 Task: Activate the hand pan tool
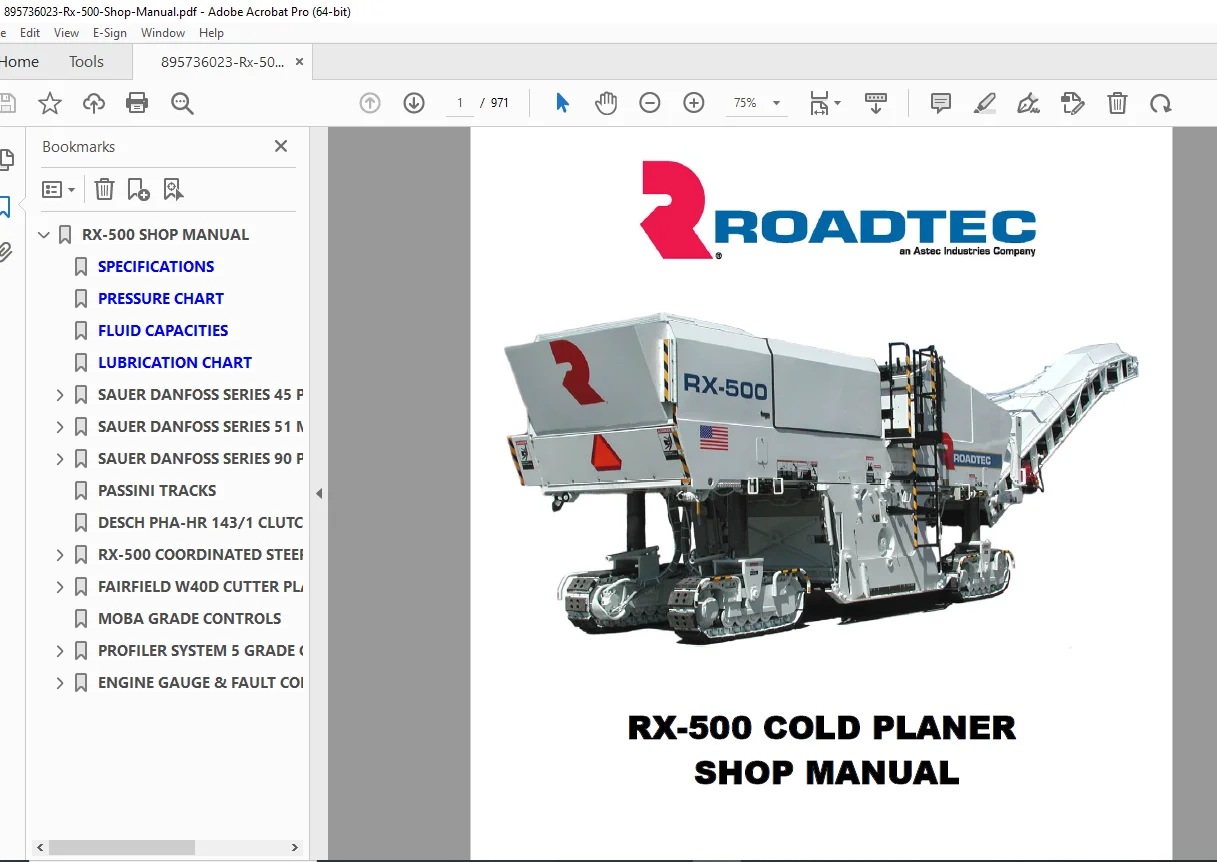[x=606, y=103]
